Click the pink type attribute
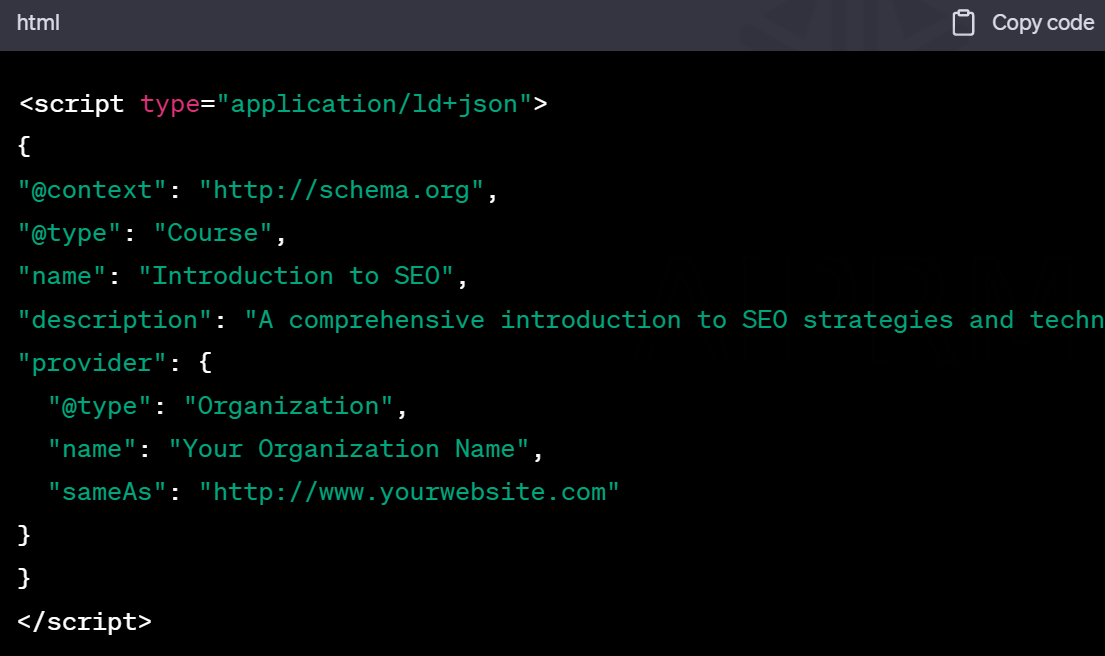Image resolution: width=1105 pixels, height=656 pixels. click(170, 104)
